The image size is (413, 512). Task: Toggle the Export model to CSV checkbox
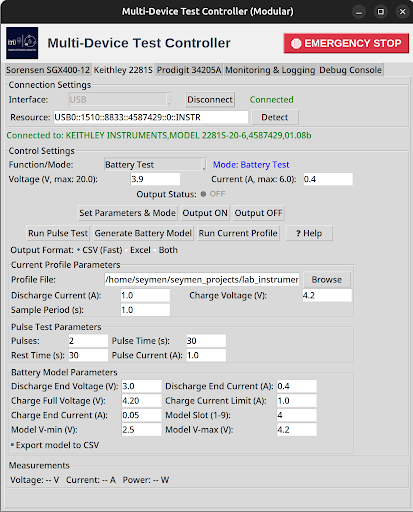point(55,445)
